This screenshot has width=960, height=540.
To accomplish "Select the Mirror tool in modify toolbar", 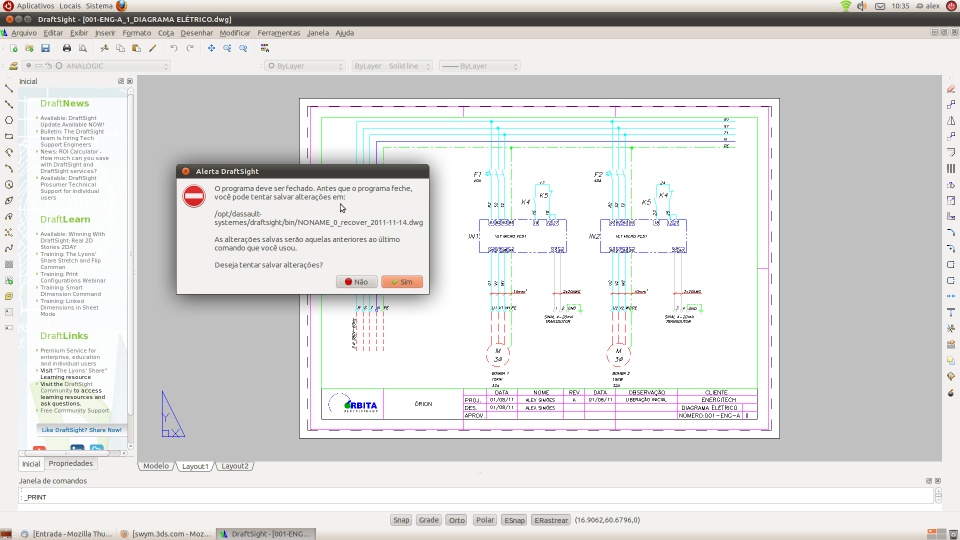I will (951, 121).
